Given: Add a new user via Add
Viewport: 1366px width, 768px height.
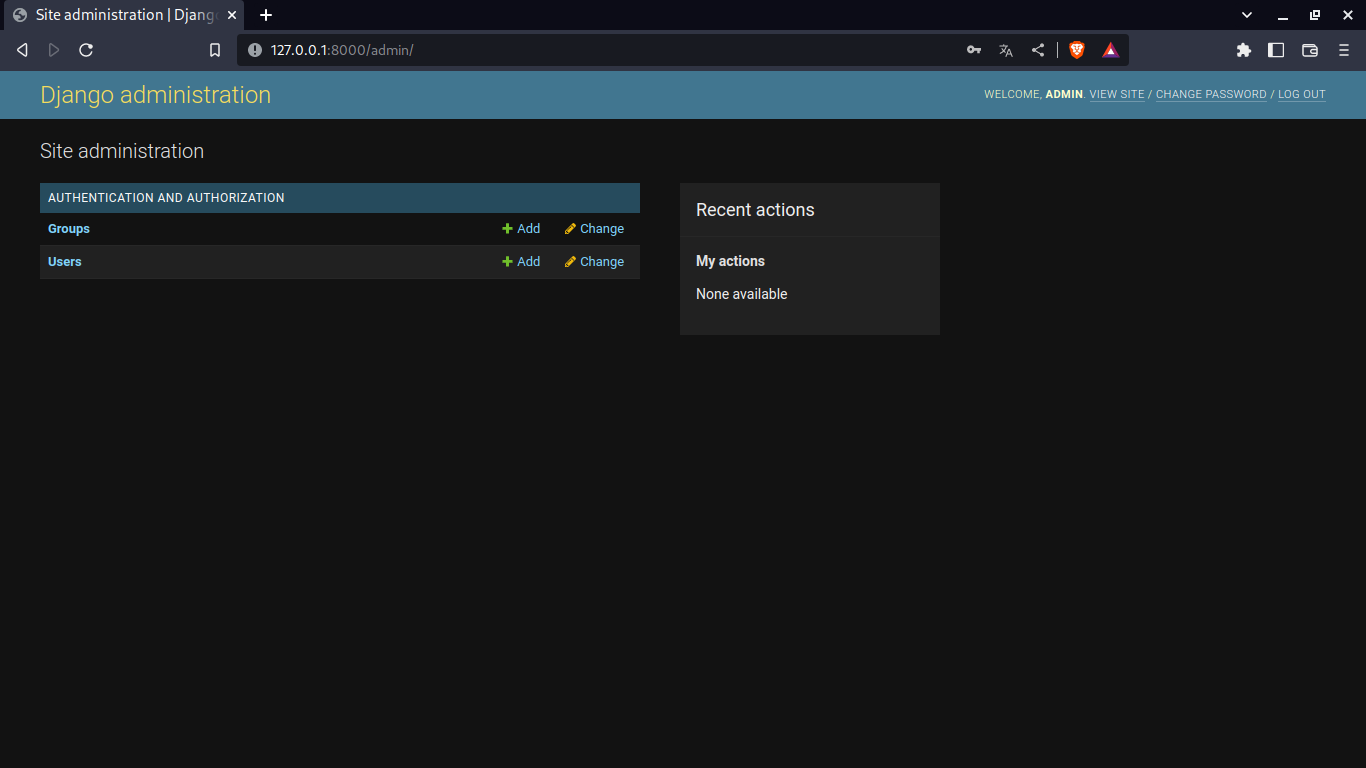Looking at the screenshot, I should (521, 262).
